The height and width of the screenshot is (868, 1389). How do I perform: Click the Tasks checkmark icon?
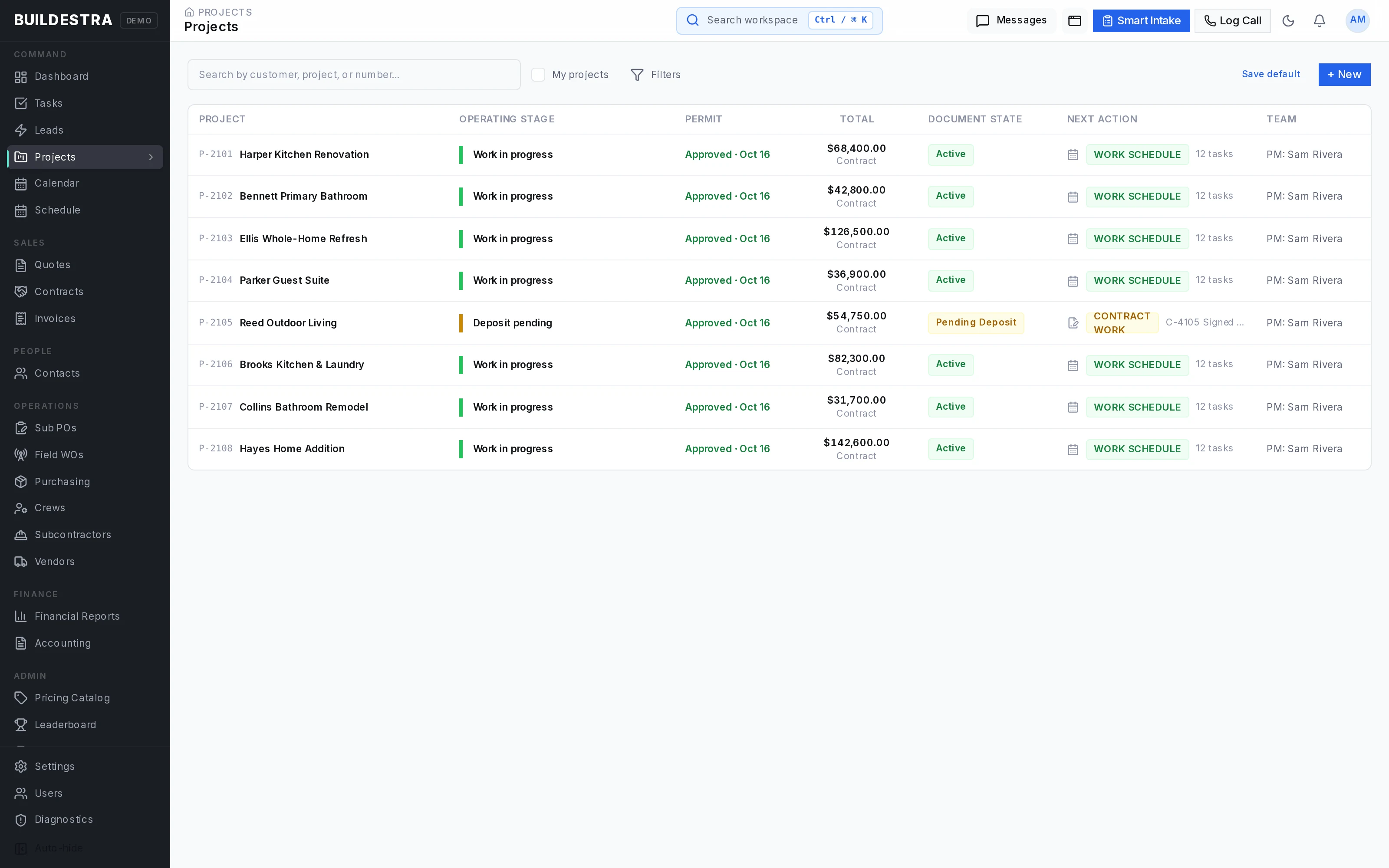click(21, 103)
